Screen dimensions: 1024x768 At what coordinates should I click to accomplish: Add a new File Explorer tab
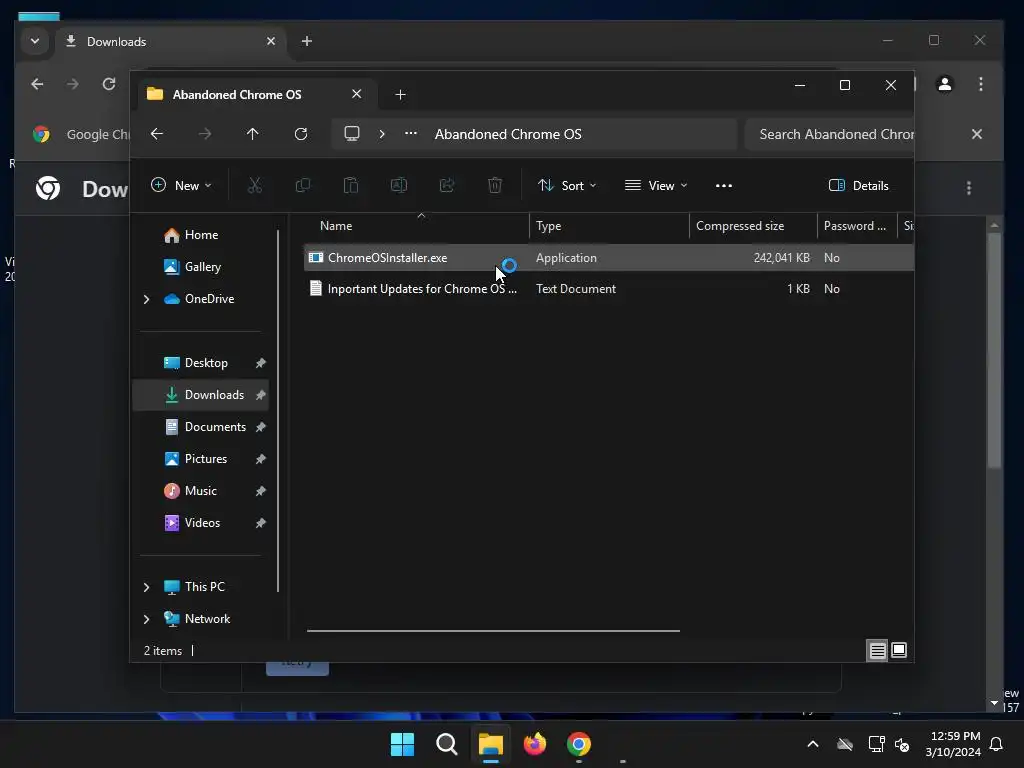pyautogui.click(x=400, y=95)
